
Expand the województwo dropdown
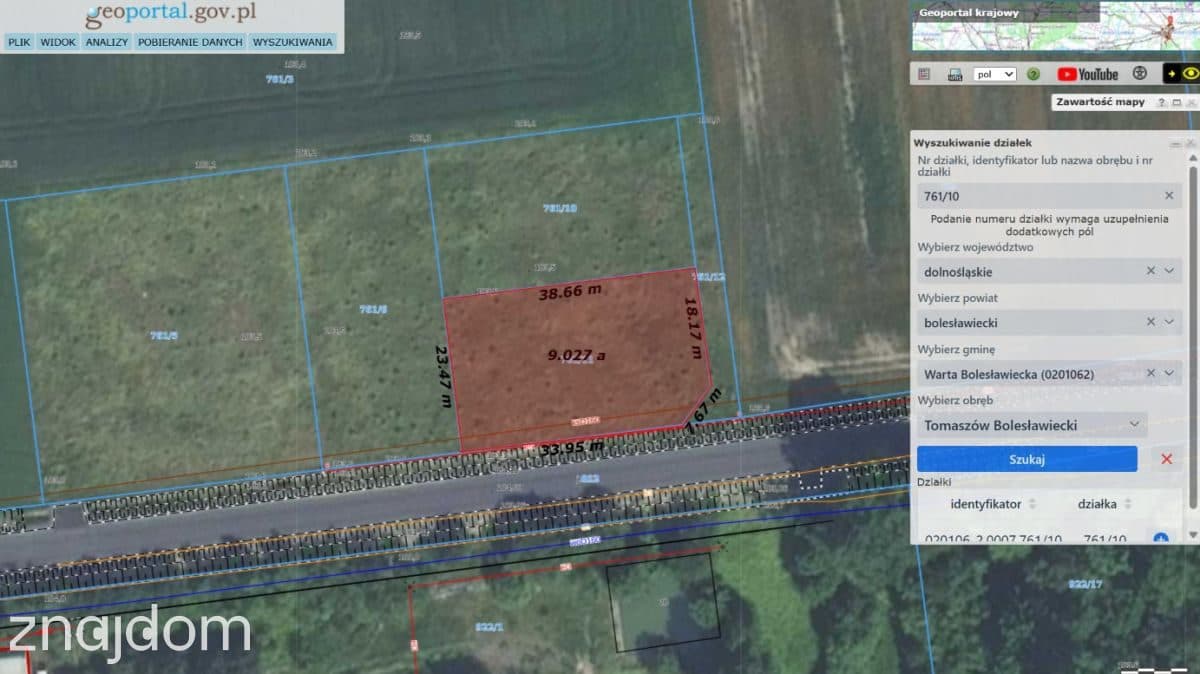click(1169, 271)
